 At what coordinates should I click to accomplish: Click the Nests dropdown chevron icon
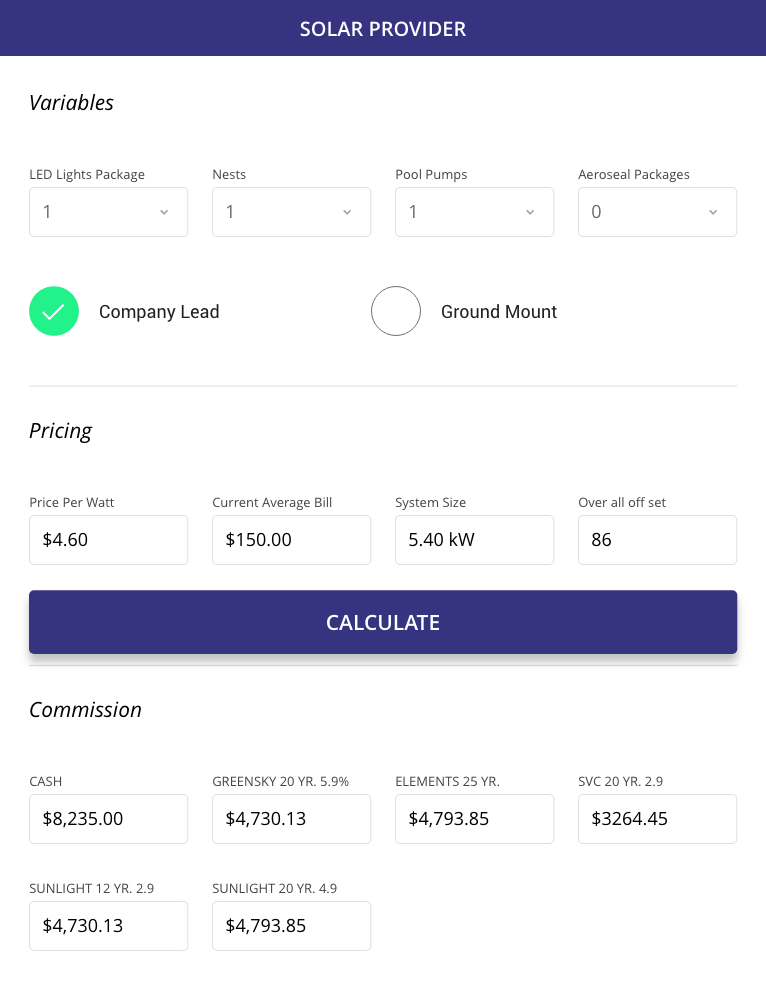pyautogui.click(x=347, y=212)
